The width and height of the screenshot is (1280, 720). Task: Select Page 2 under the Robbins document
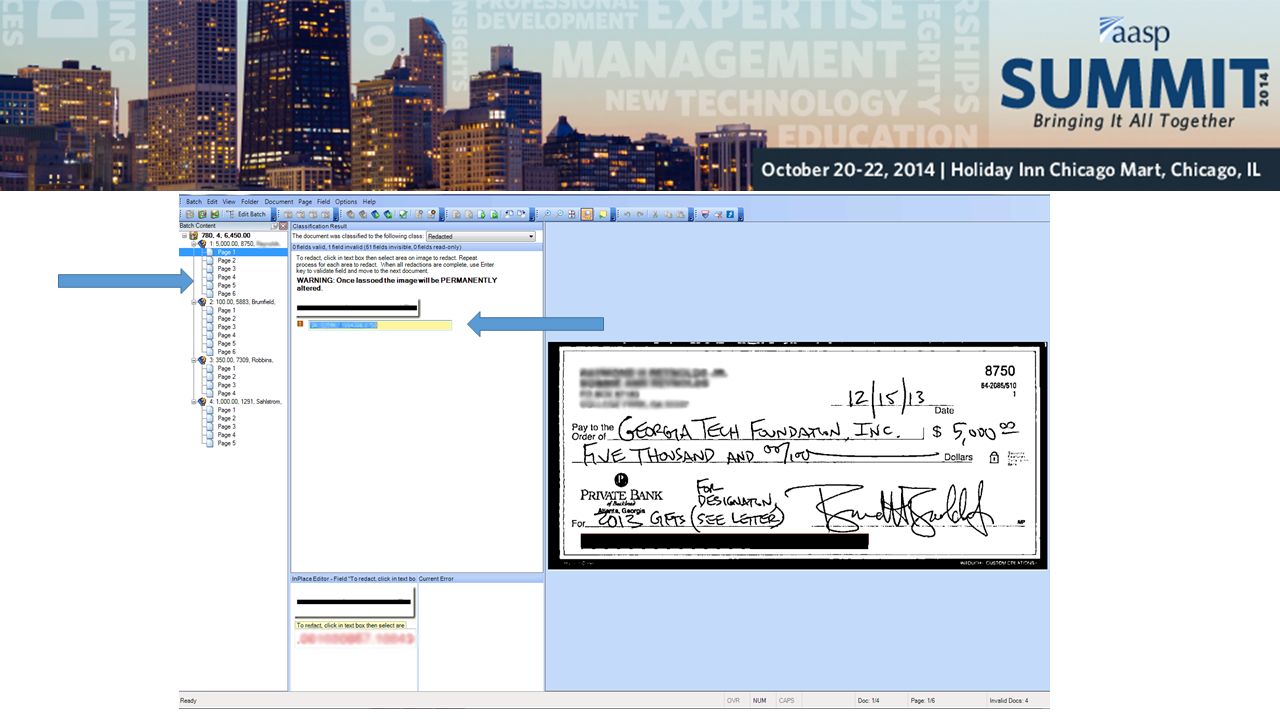(x=226, y=376)
